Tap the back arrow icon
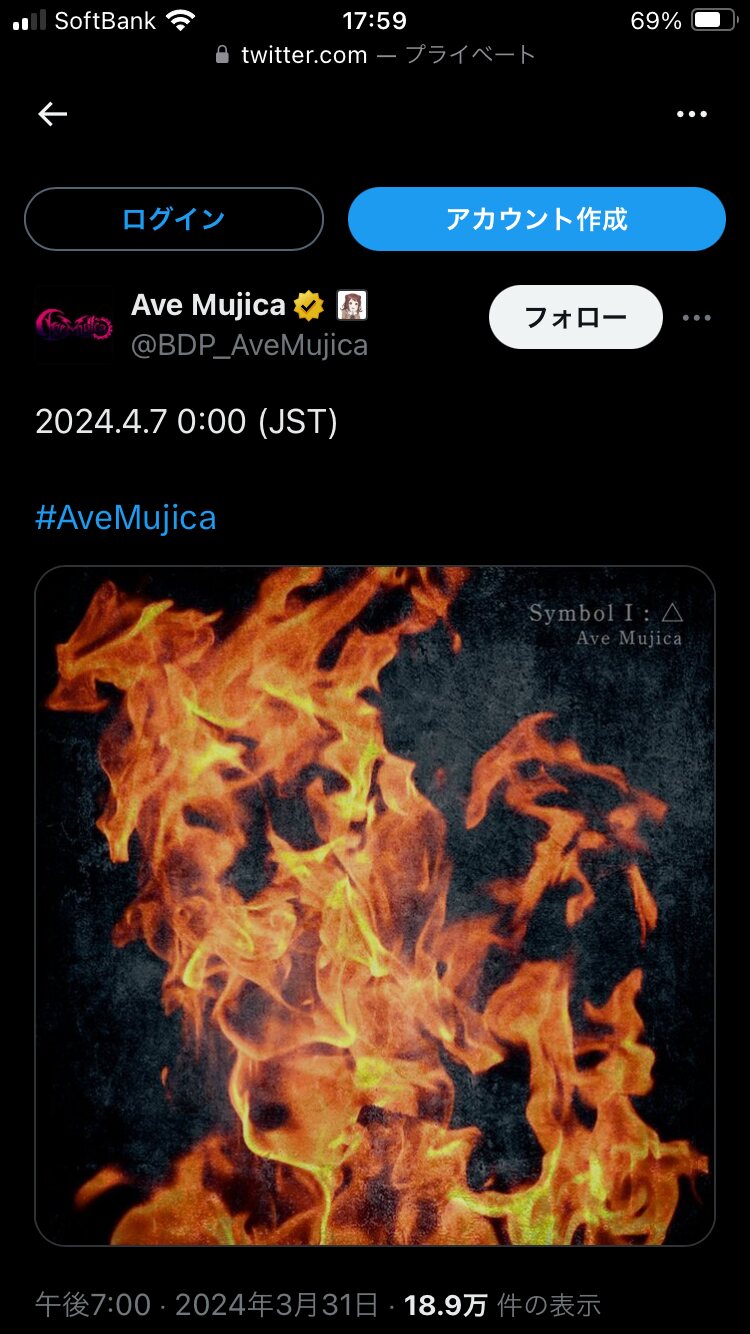This screenshot has width=750, height=1334. point(52,114)
